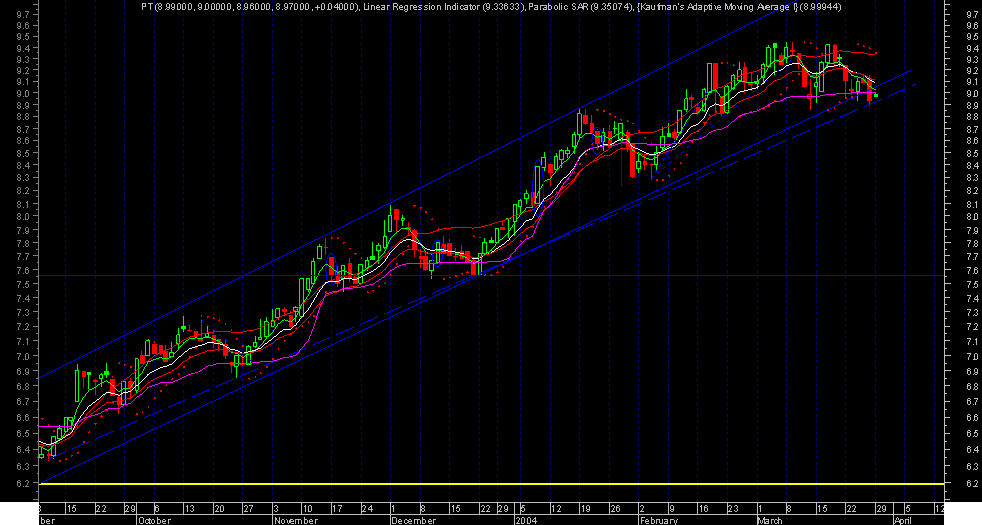Image resolution: width=982 pixels, height=525 pixels.
Task: Click the December 8 date label
Action: 423,509
